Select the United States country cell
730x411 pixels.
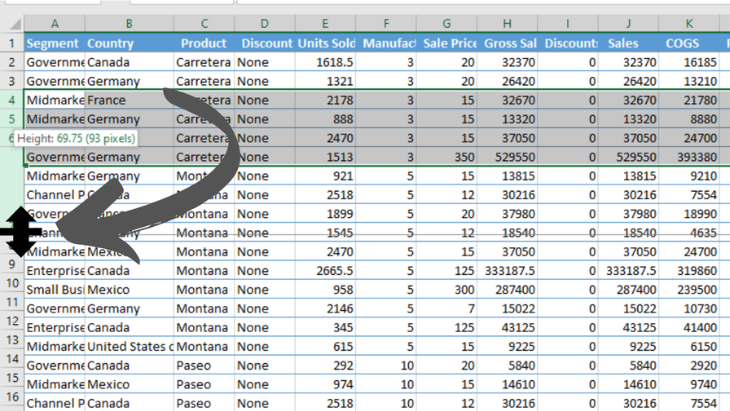(129, 346)
